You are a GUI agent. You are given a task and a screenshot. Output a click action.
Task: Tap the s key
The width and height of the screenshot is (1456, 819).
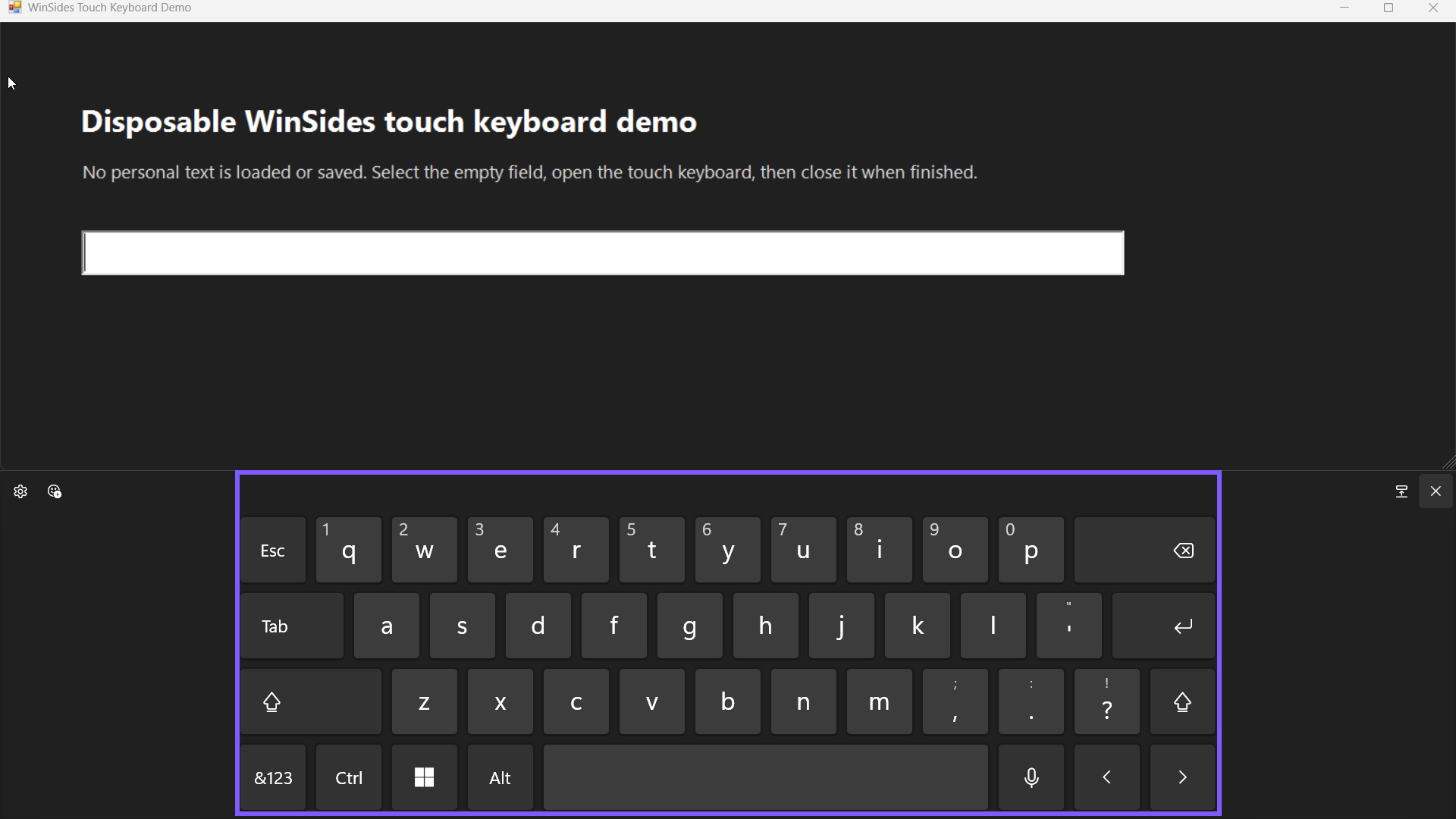click(x=463, y=626)
